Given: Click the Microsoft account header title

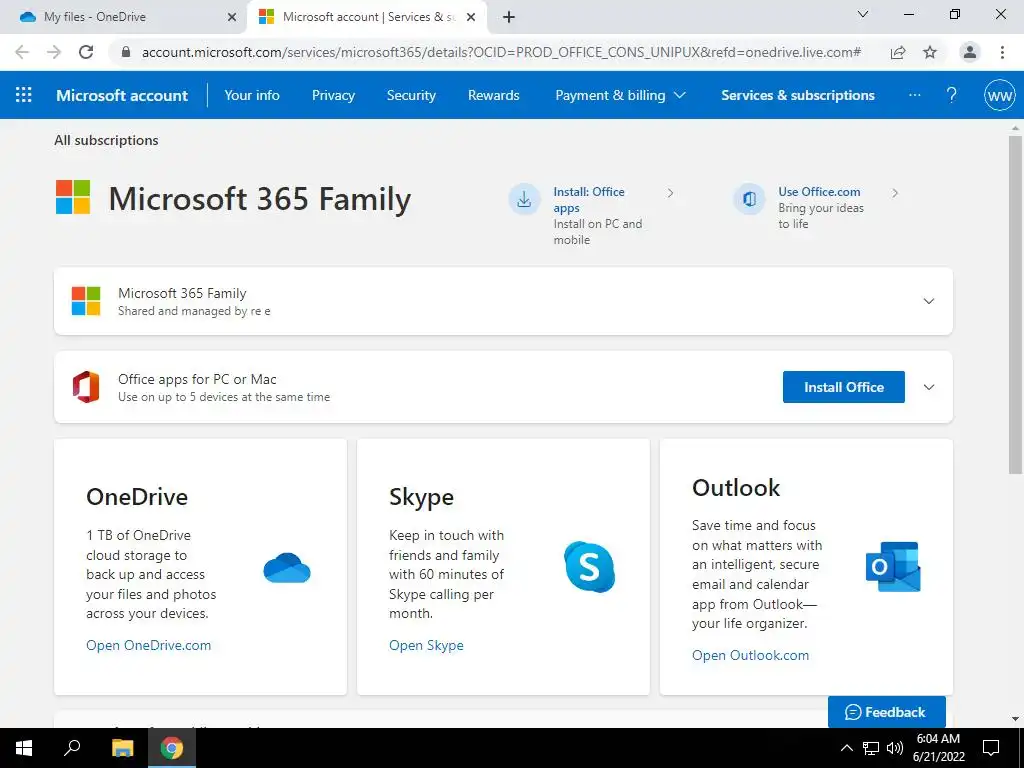Looking at the screenshot, I should tap(122, 95).
